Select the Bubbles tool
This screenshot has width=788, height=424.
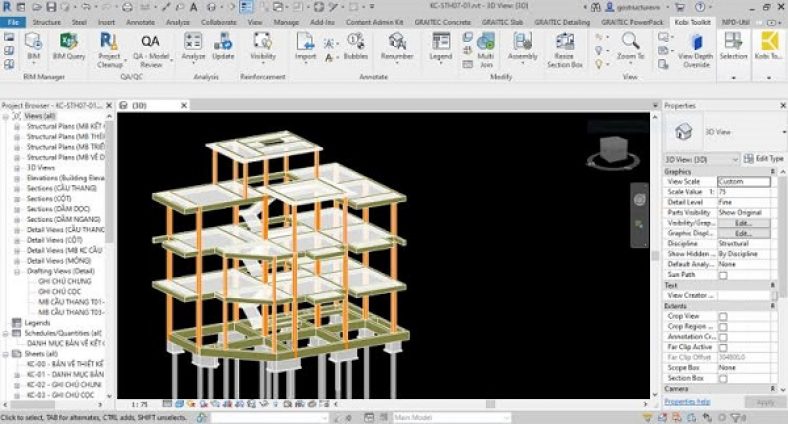point(356,46)
